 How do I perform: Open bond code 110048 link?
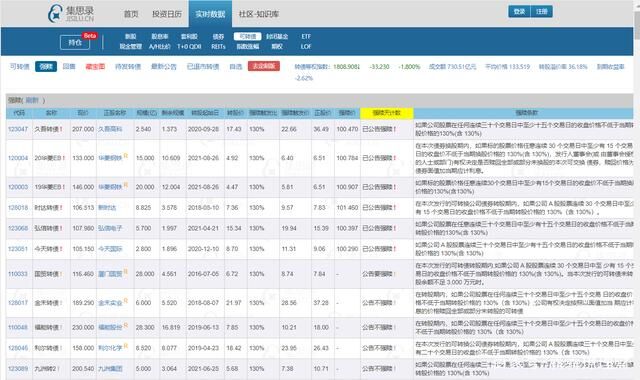tap(18, 327)
